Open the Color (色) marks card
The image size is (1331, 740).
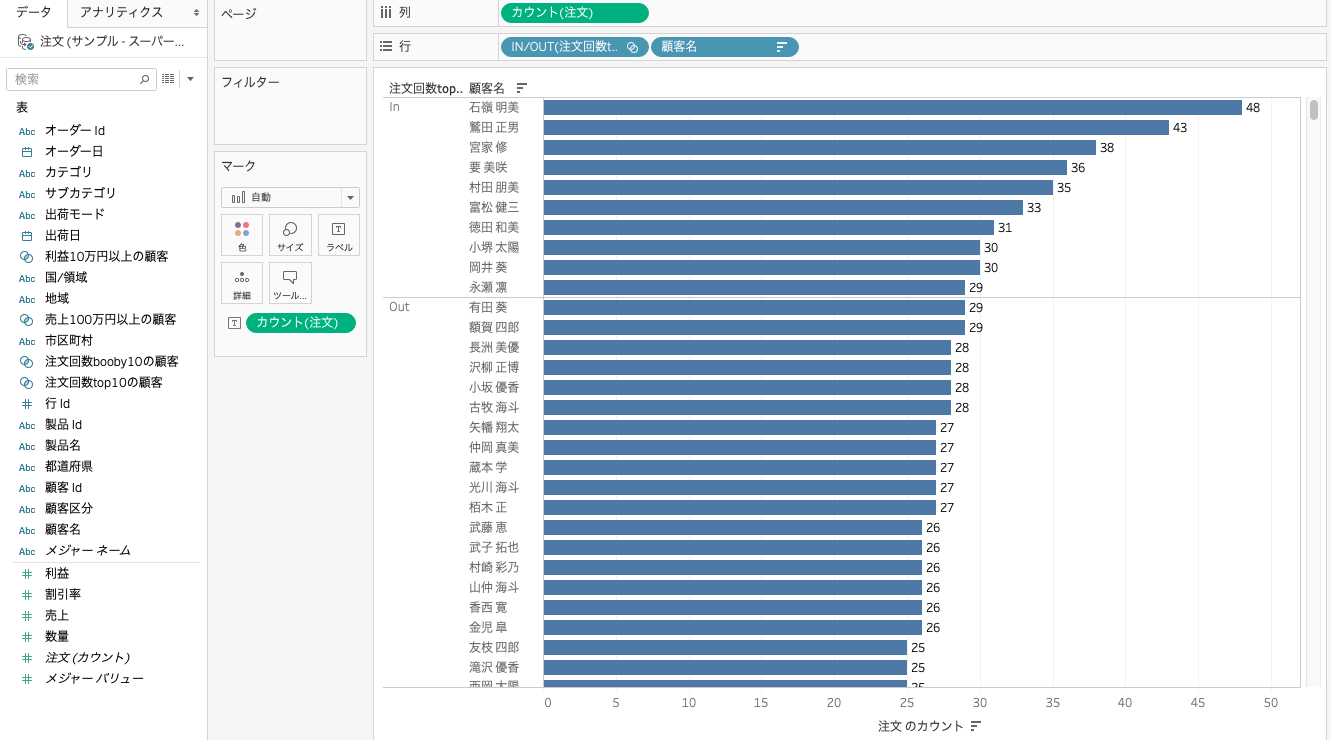point(242,235)
